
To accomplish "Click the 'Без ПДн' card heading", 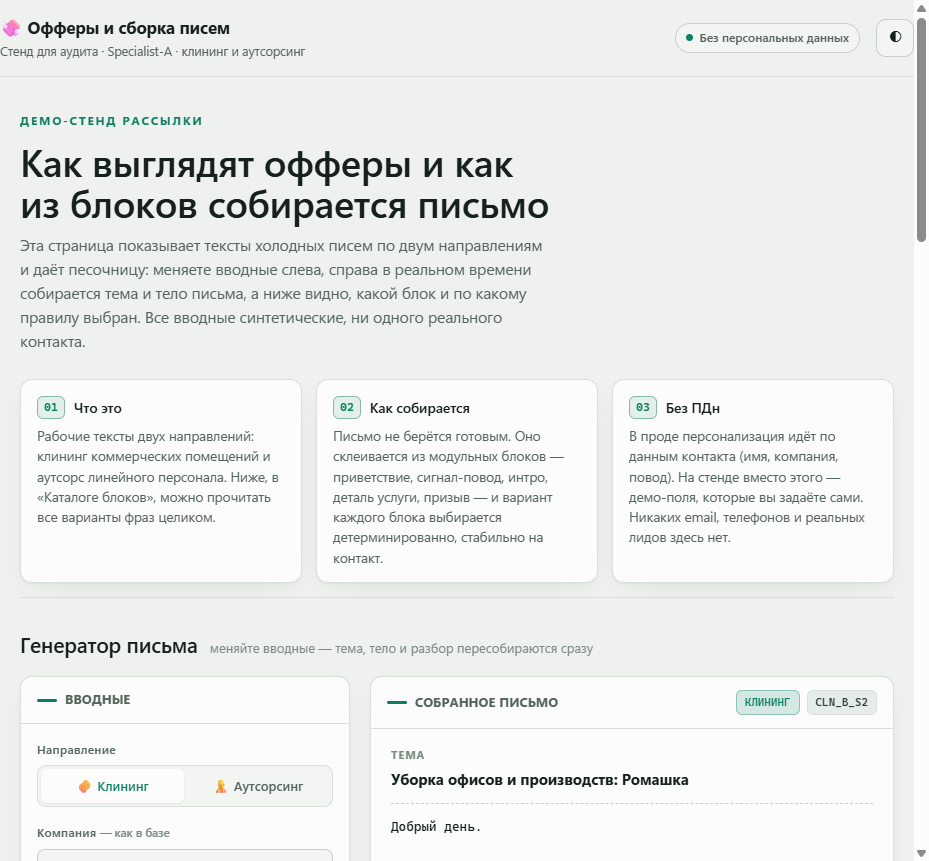I will tap(693, 408).
